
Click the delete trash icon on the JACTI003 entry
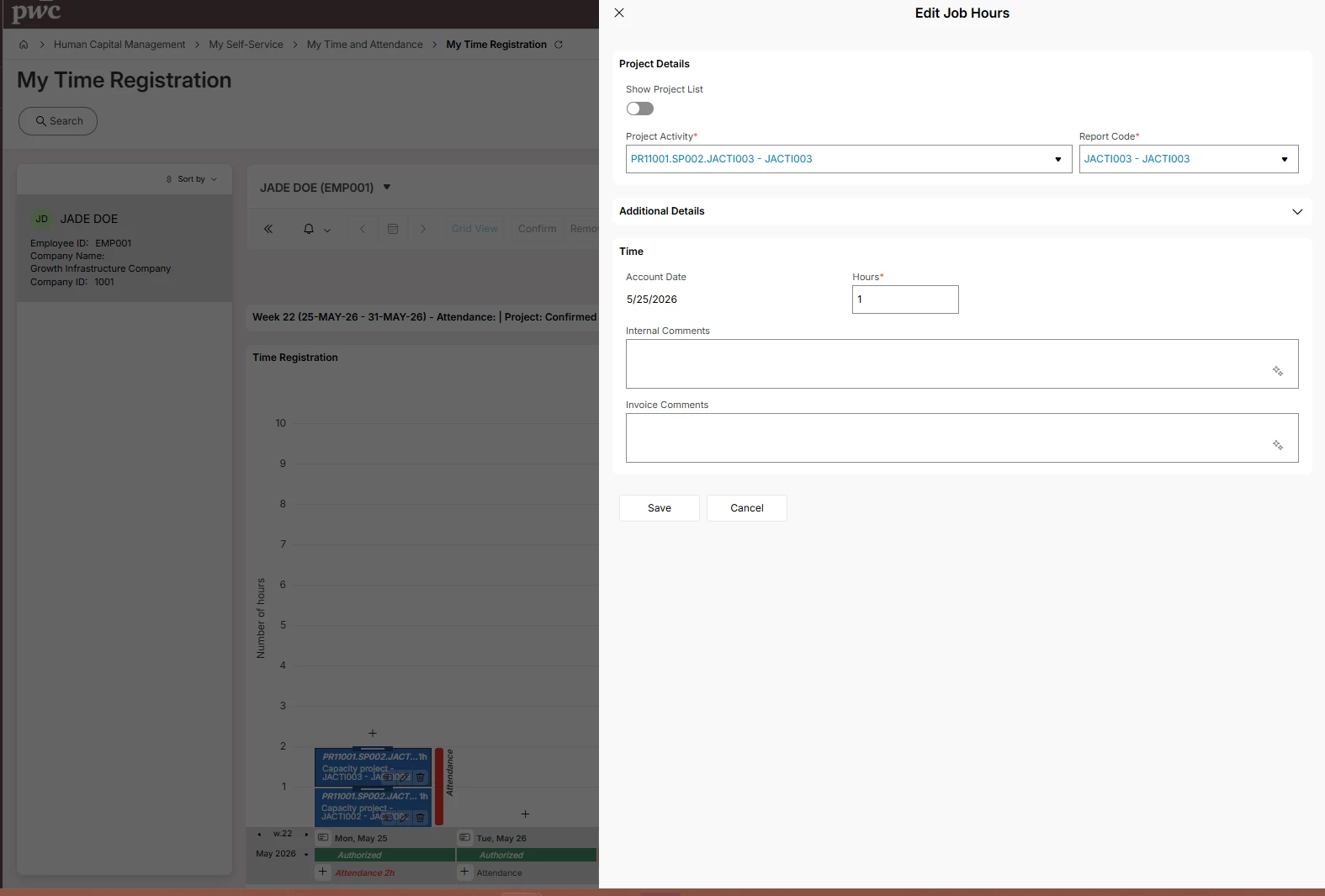[421, 777]
